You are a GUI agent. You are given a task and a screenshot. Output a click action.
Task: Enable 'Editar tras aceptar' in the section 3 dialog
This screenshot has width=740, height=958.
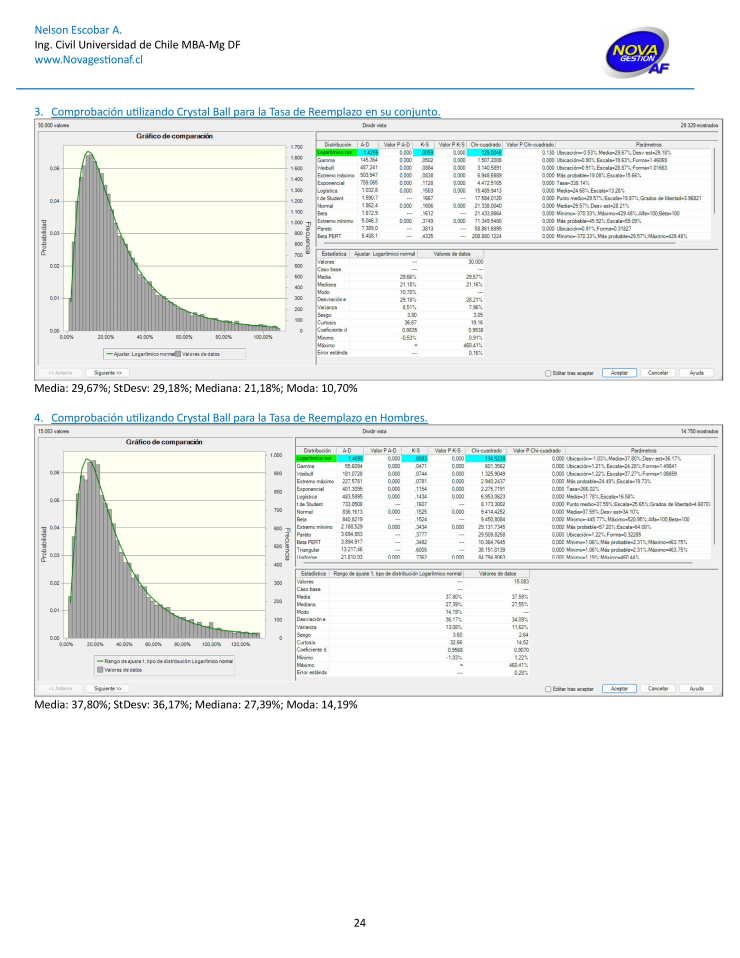[546, 372]
